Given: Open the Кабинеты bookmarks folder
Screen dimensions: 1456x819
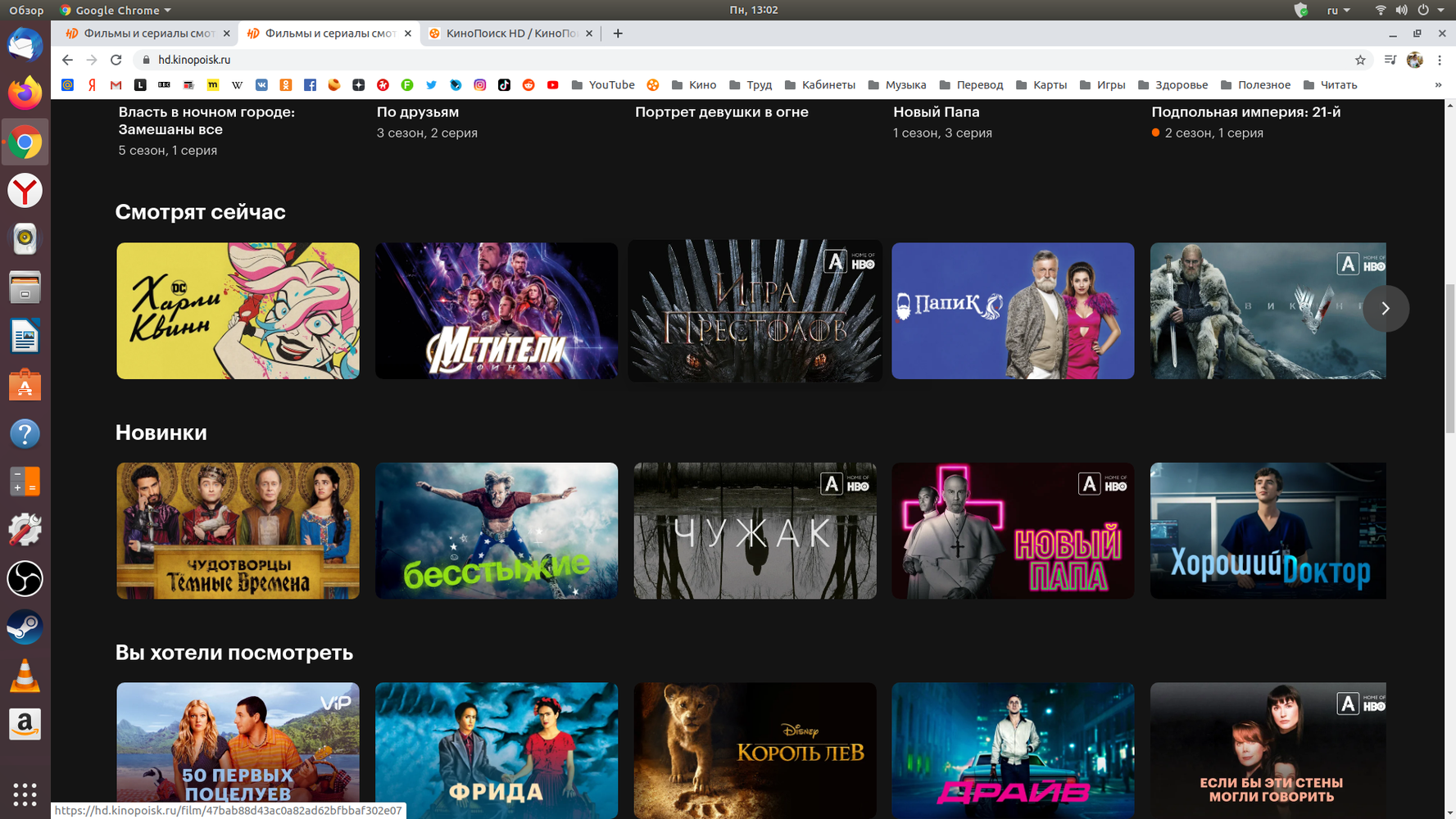Looking at the screenshot, I should 820,85.
